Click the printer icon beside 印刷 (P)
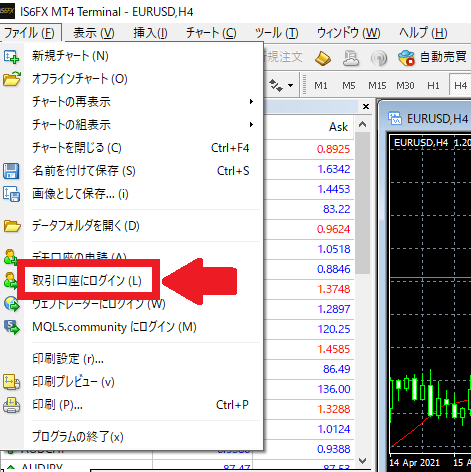The image size is (471, 472). point(11,405)
